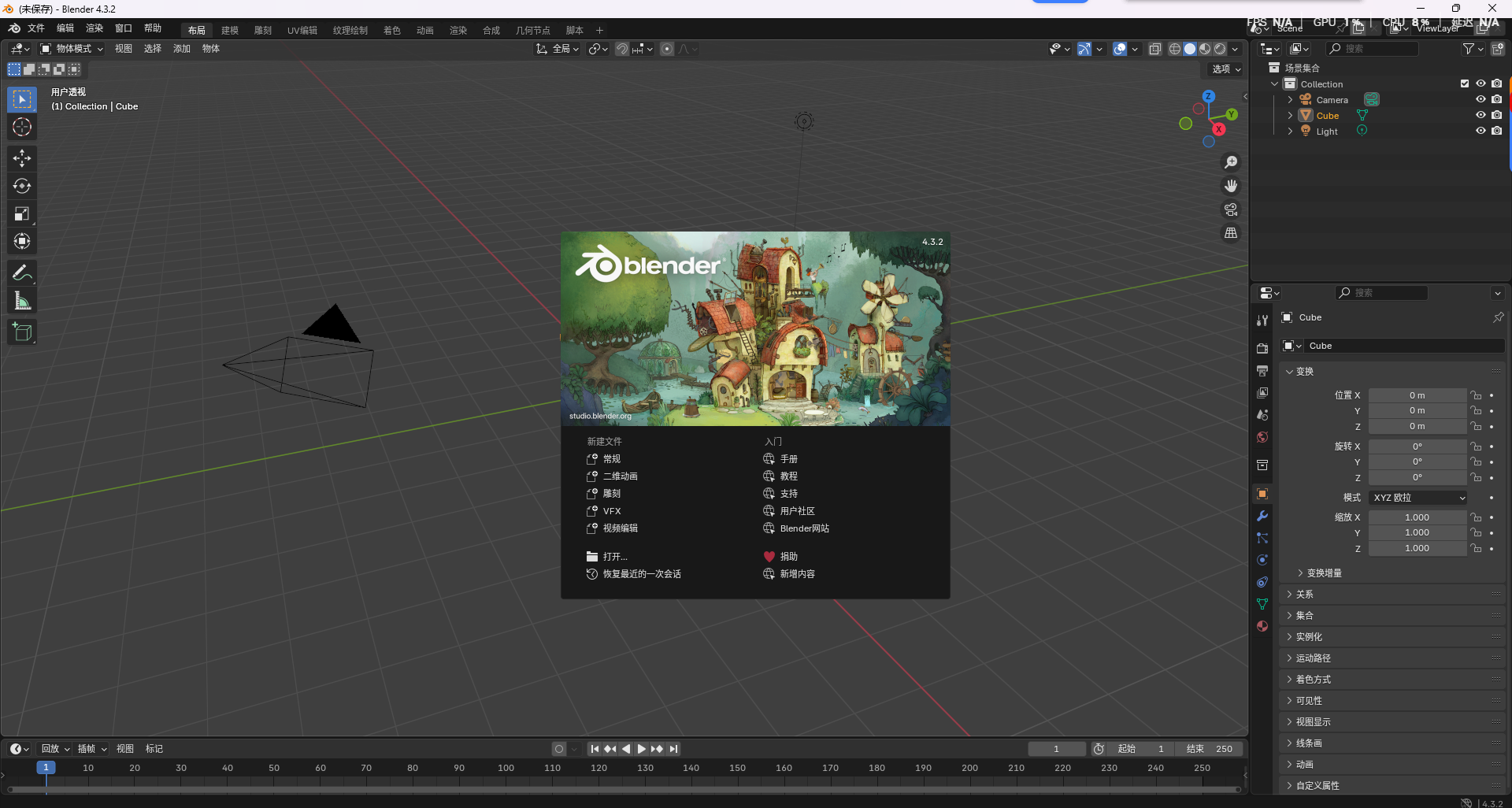This screenshot has height=808, width=1512.
Task: Hide the Light object in the outliner
Action: coord(1480,131)
